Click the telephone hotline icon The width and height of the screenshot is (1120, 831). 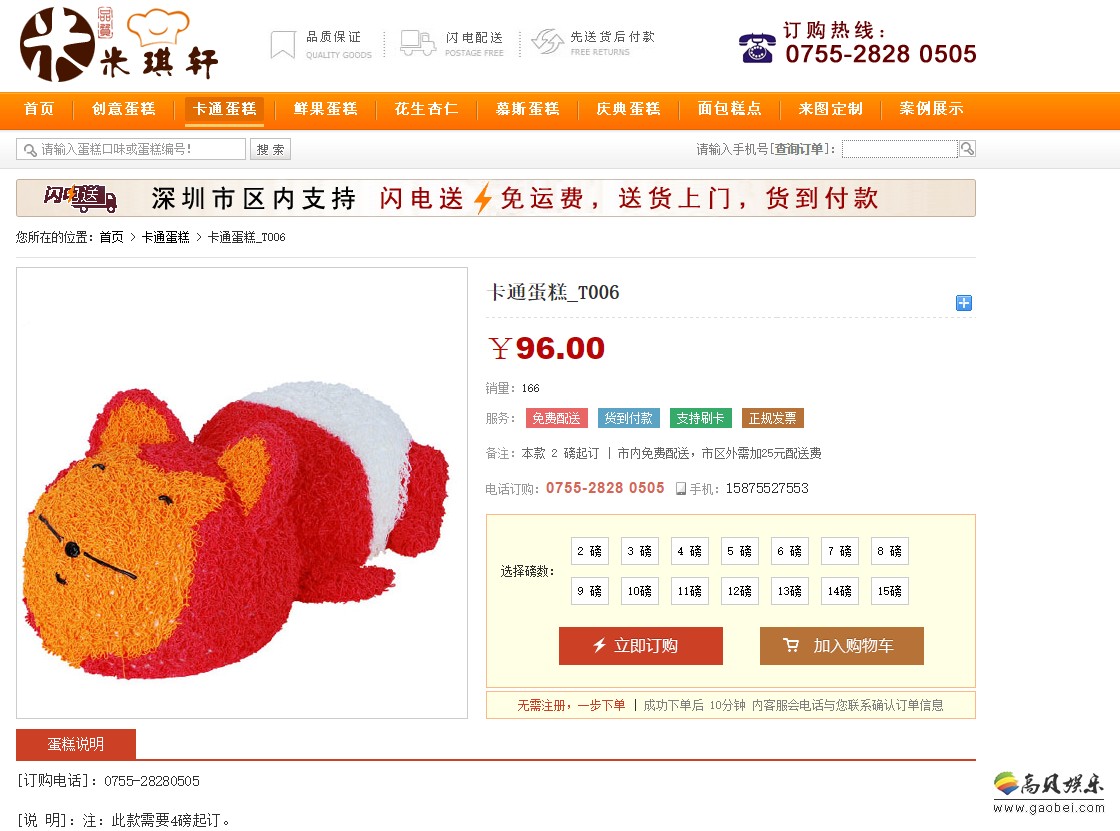click(x=757, y=48)
